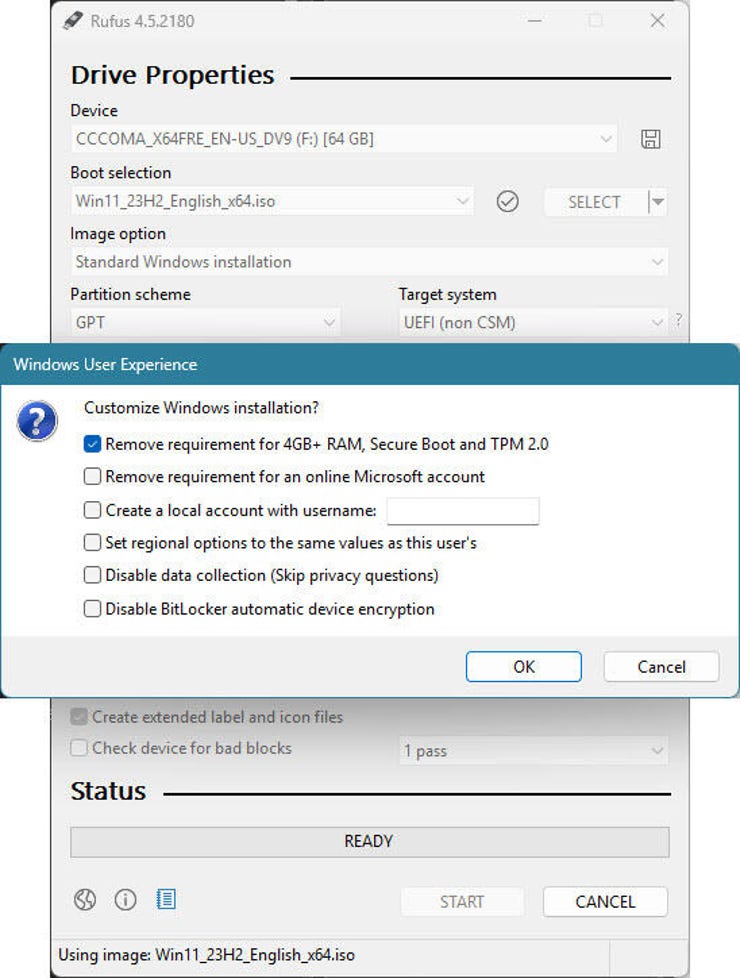Click the save drive image icon
This screenshot has width=740, height=978.
tap(650, 140)
